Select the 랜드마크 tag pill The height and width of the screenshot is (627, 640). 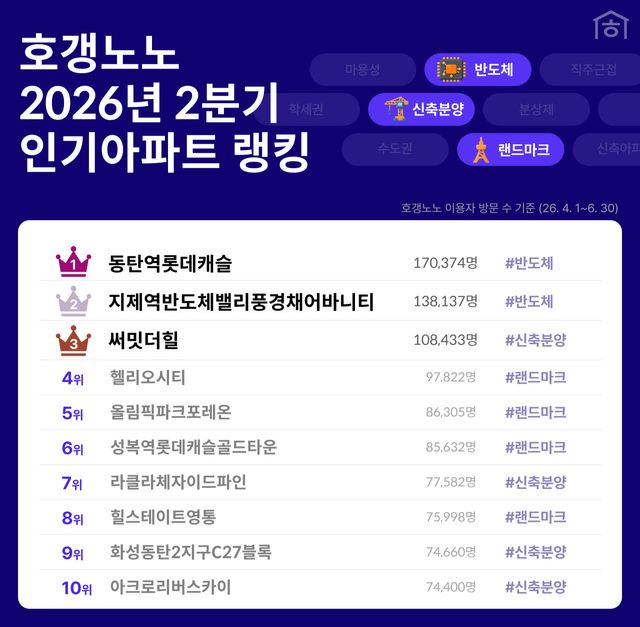pyautogui.click(x=511, y=149)
